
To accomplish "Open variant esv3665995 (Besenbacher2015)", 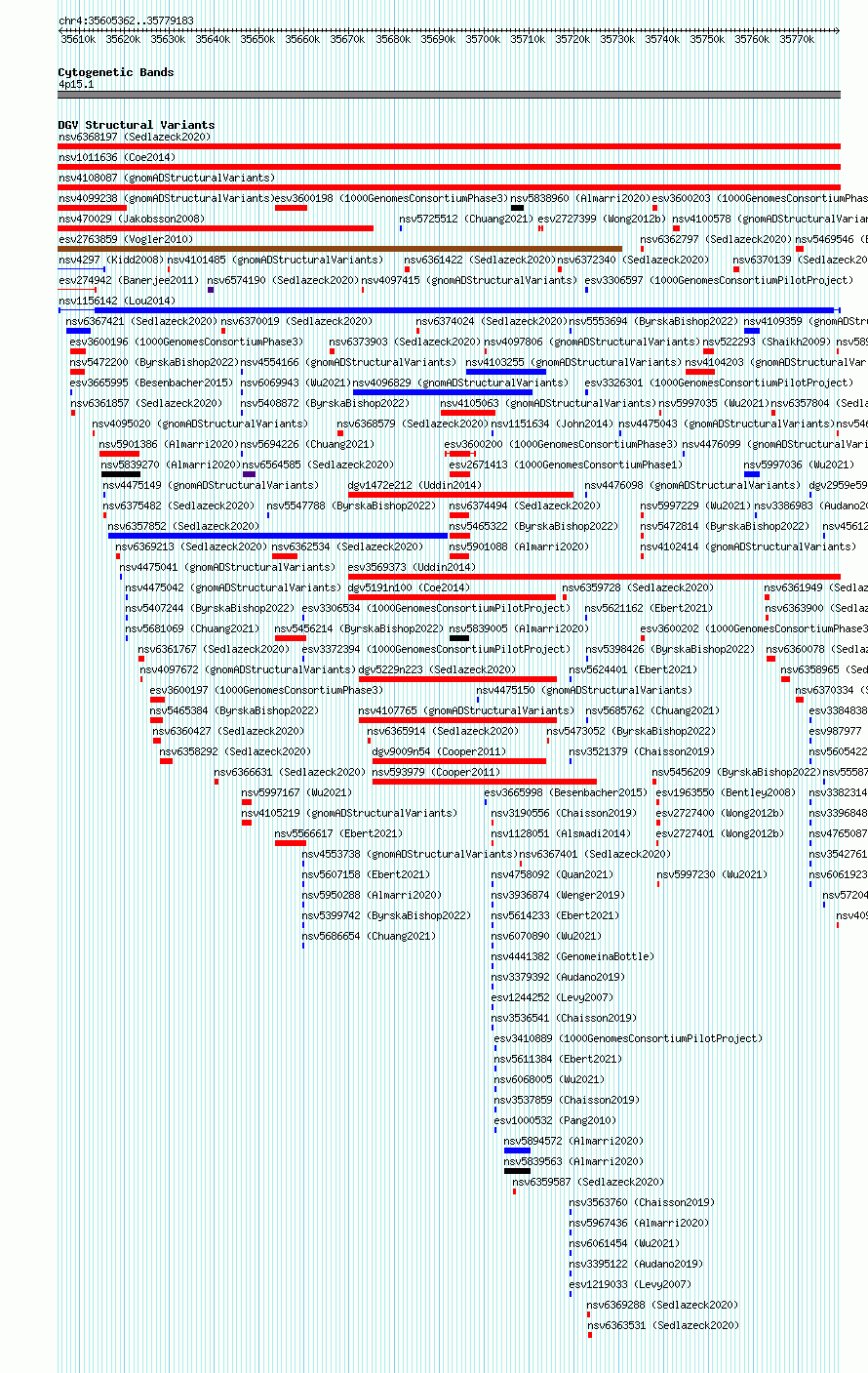I will point(151,383).
